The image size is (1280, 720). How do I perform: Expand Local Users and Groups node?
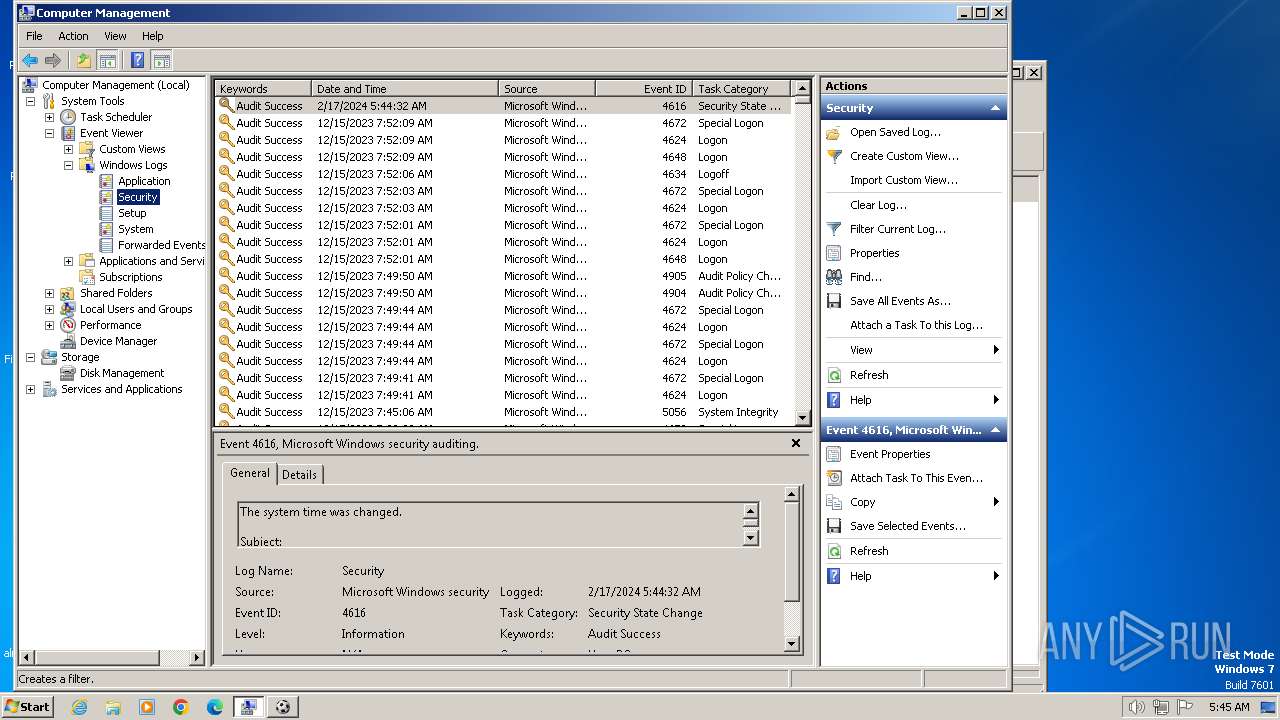(x=49, y=309)
